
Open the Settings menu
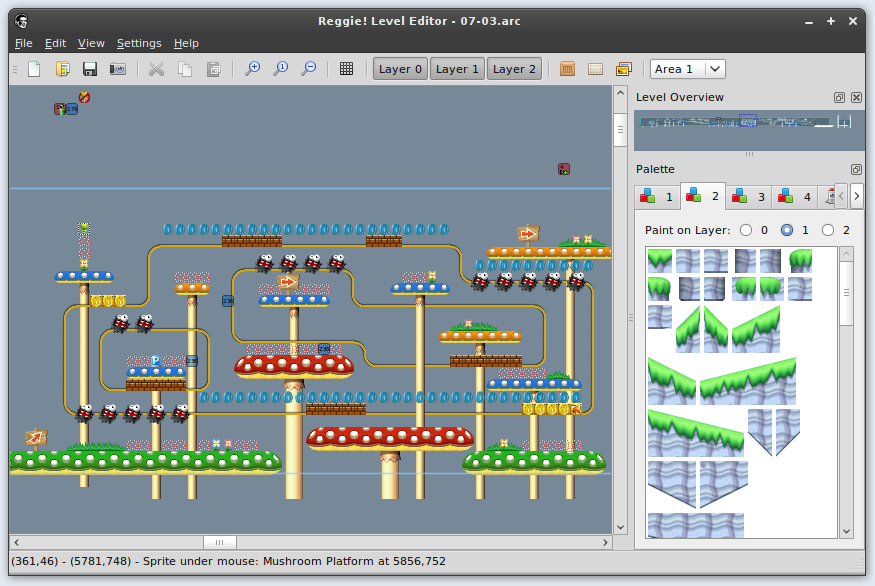pyautogui.click(x=138, y=43)
